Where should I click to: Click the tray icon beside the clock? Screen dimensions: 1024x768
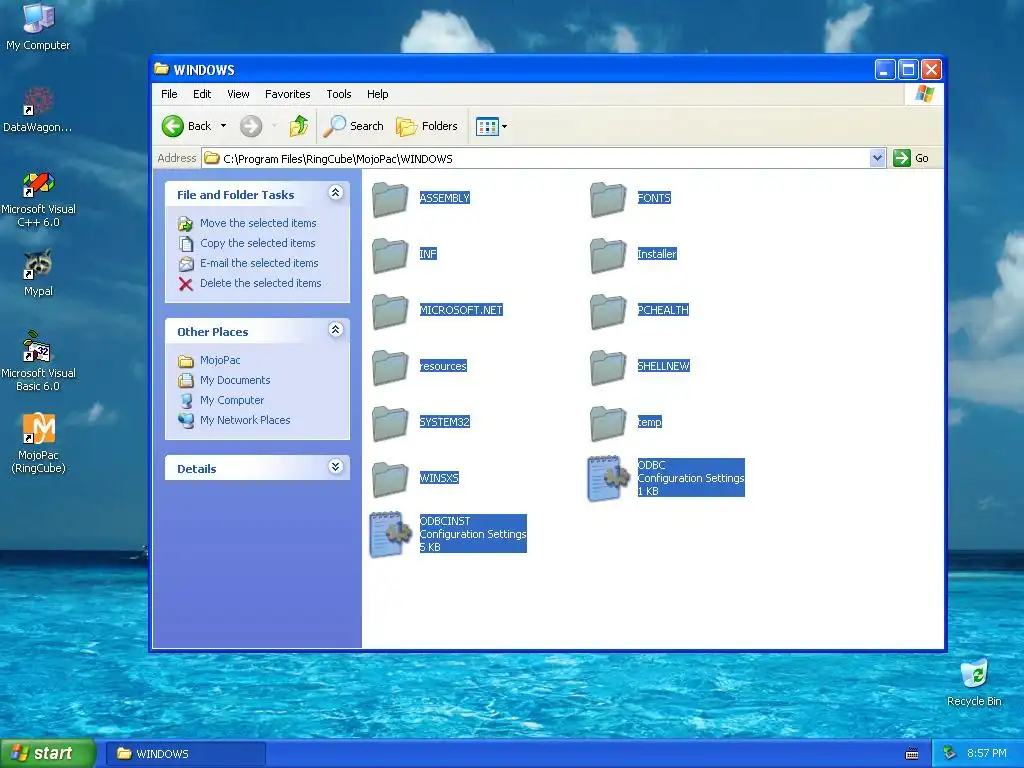(949, 754)
